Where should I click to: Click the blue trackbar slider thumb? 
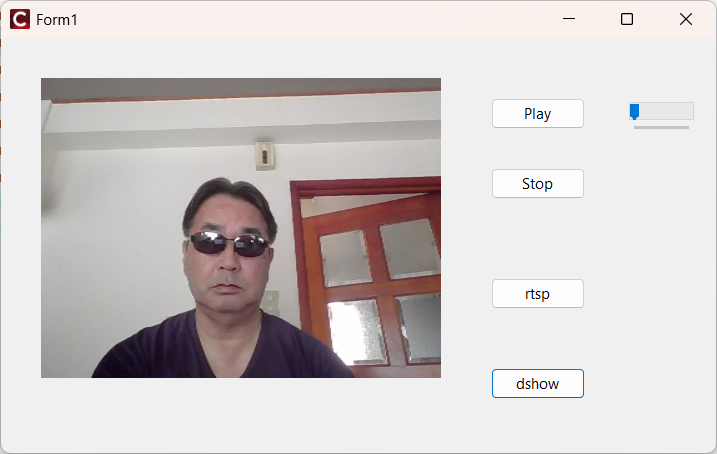(x=634, y=112)
